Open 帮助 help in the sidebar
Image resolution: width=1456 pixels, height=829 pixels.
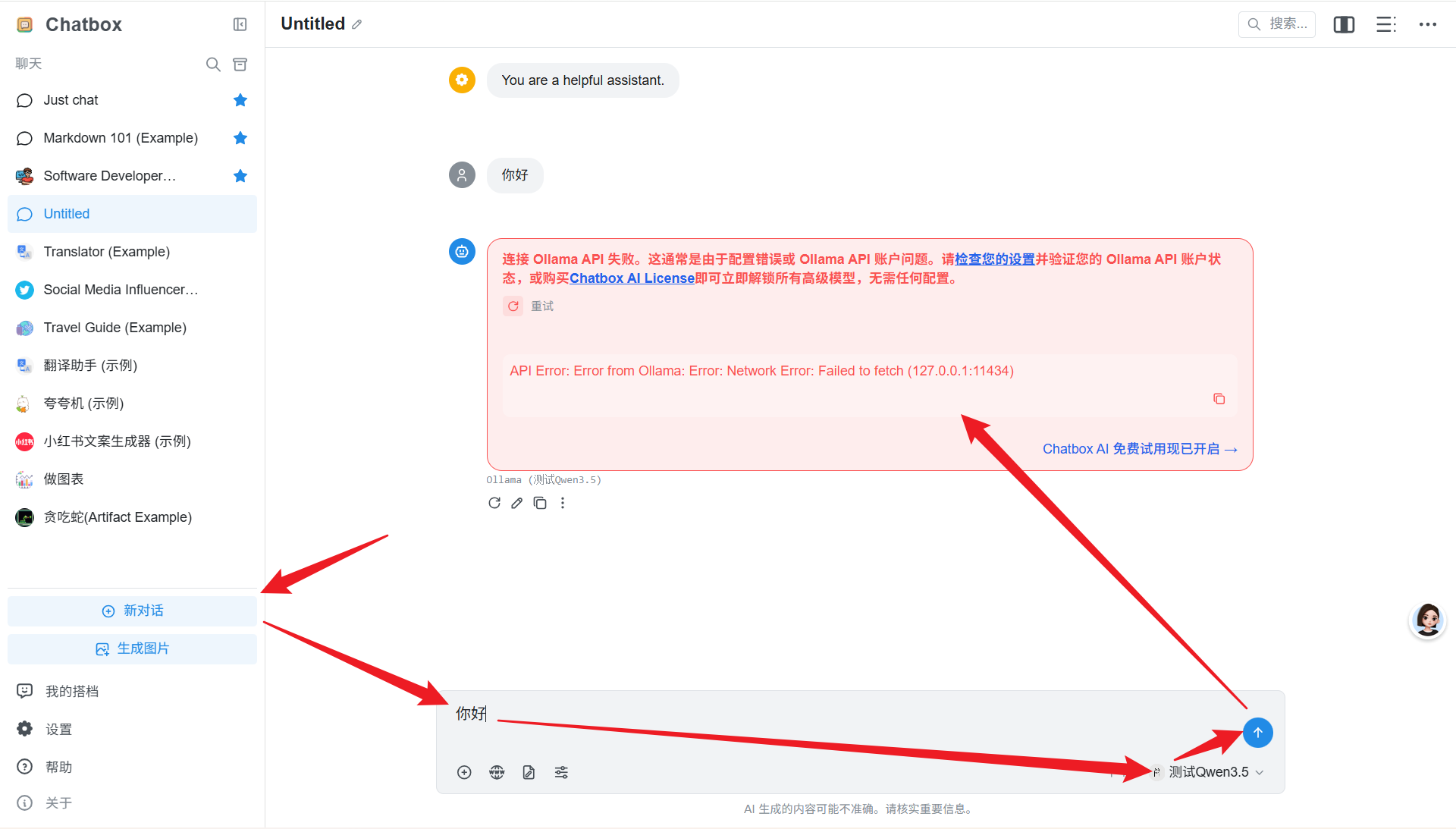tap(132, 767)
